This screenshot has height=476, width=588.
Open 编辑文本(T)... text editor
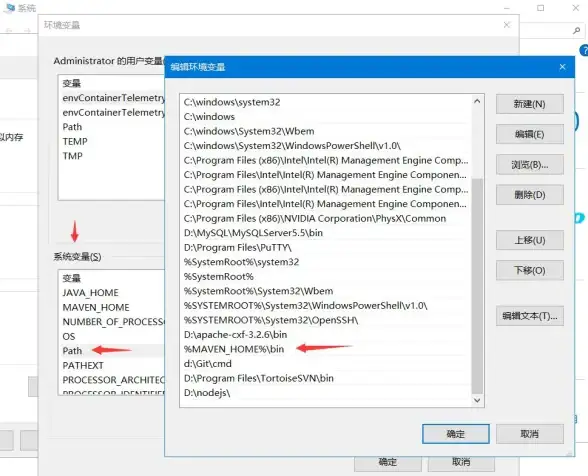[530, 316]
